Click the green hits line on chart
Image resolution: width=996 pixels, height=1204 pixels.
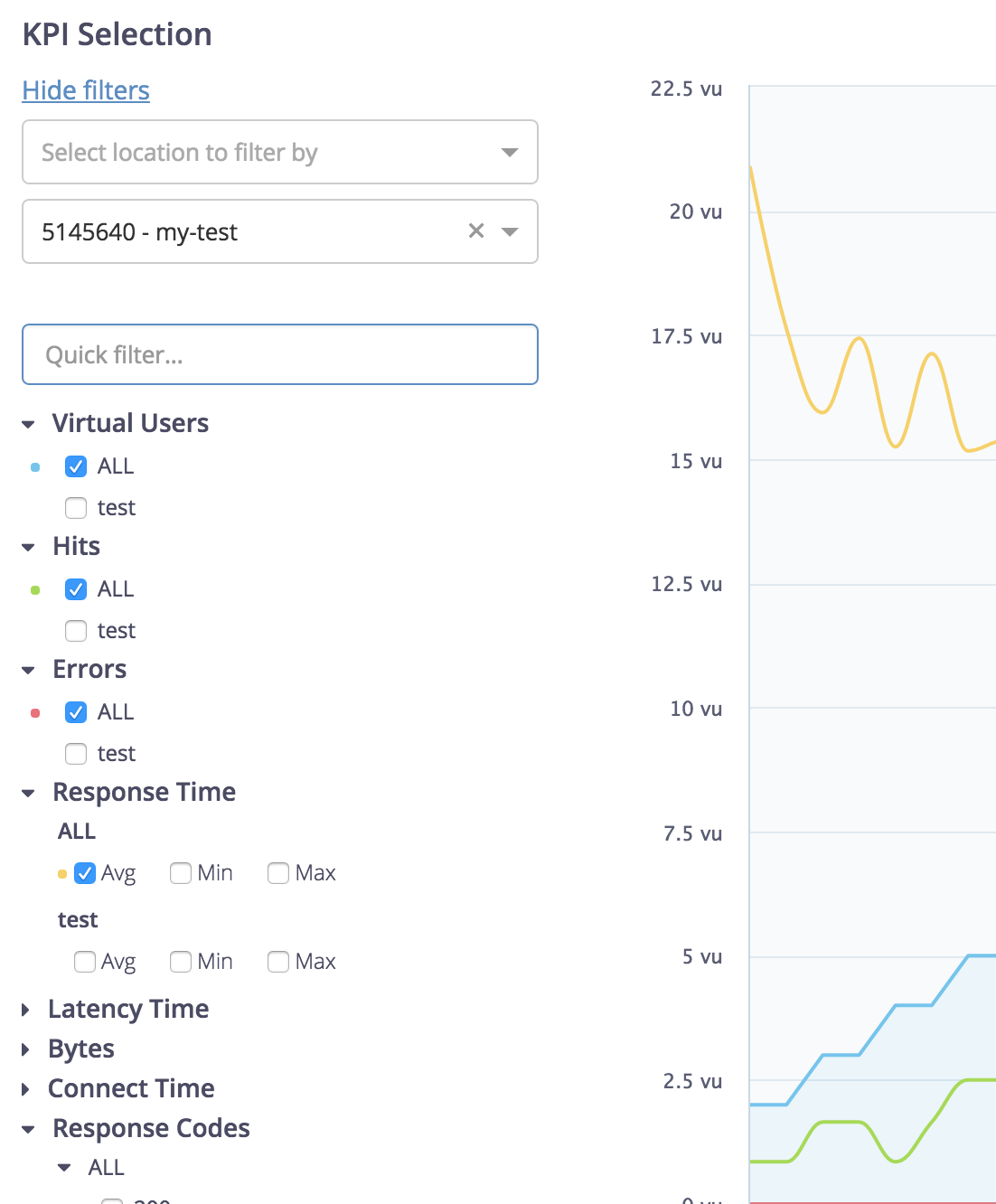pos(841,1122)
